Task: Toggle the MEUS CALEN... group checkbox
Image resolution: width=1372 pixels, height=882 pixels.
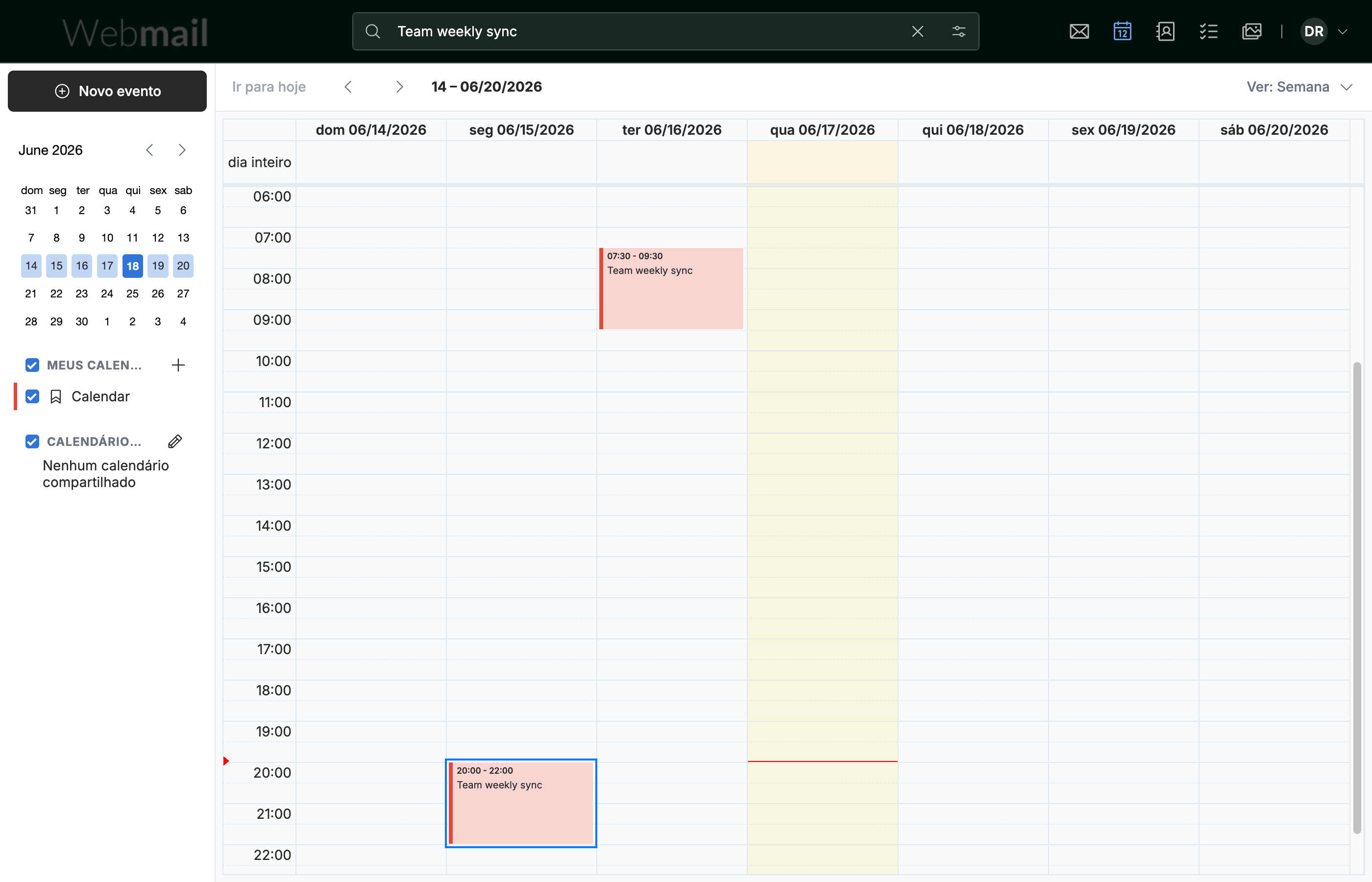Action: pyautogui.click(x=32, y=366)
